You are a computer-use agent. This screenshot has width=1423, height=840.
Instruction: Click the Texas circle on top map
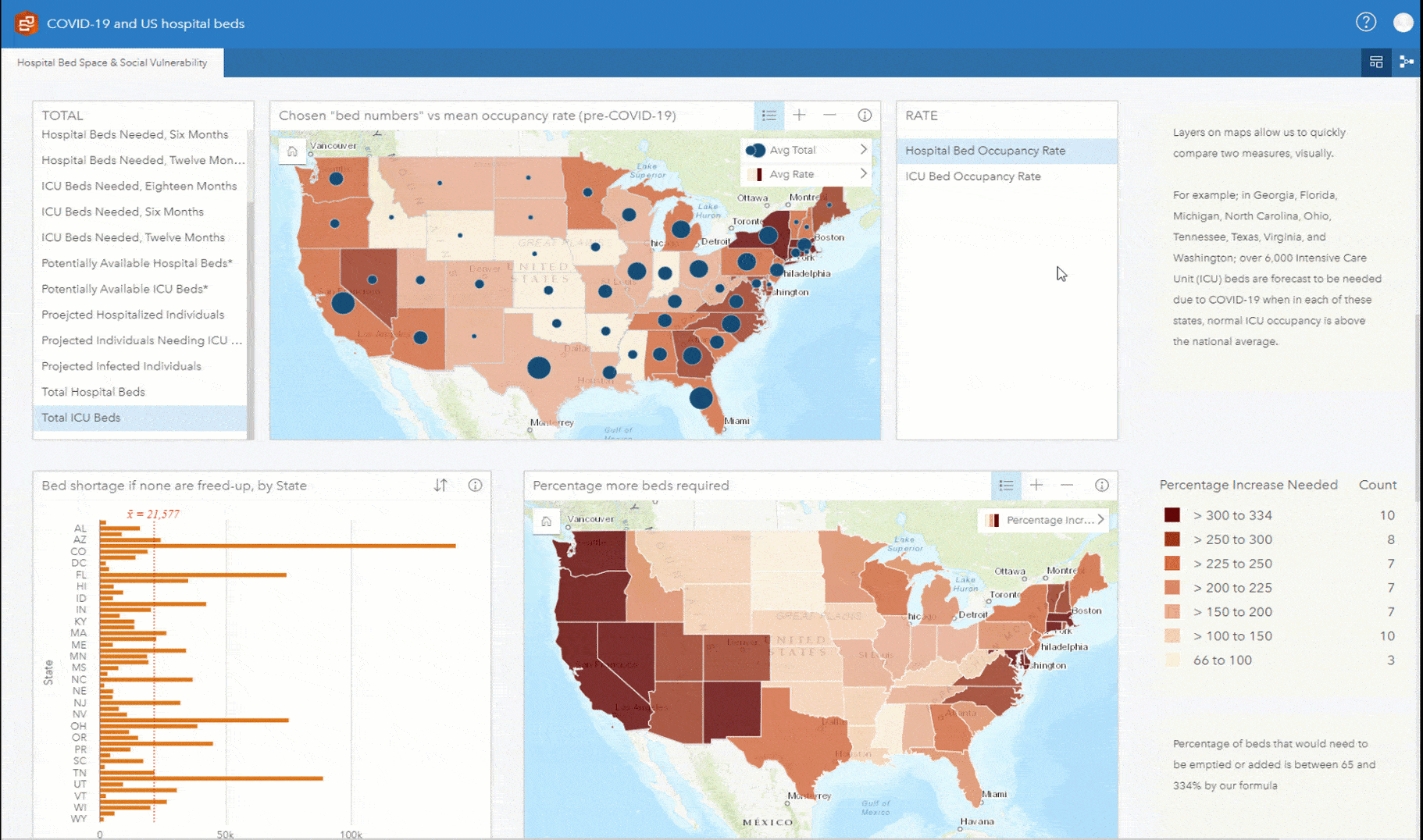pyautogui.click(x=539, y=368)
